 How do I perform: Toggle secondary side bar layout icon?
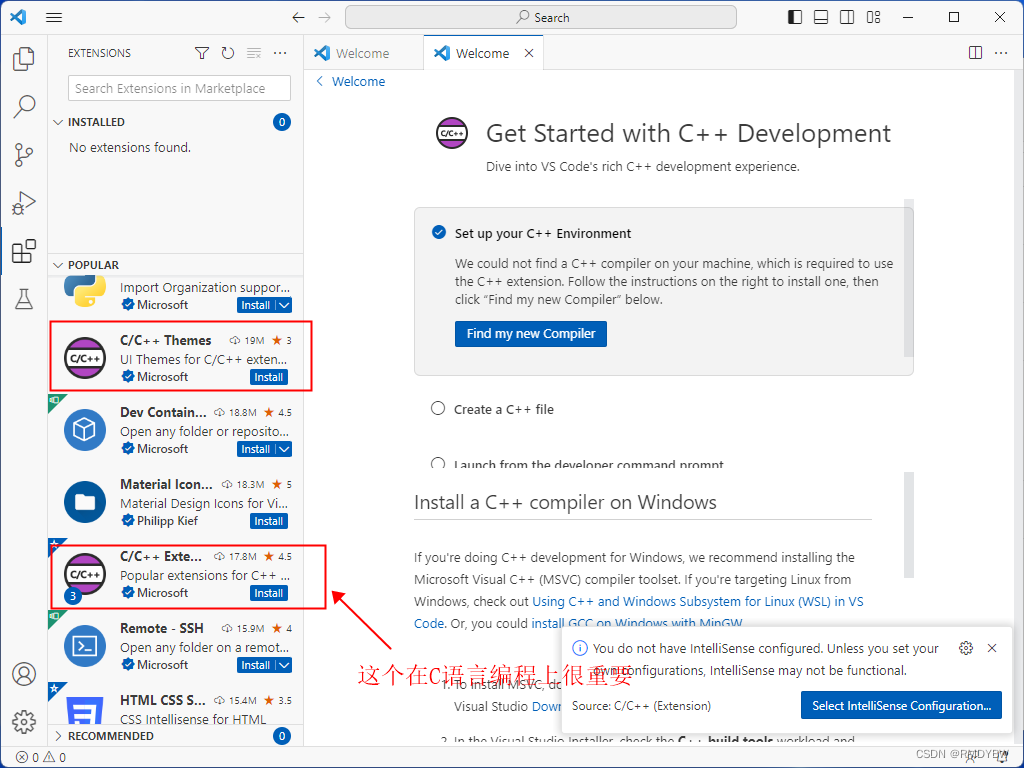[x=847, y=18]
